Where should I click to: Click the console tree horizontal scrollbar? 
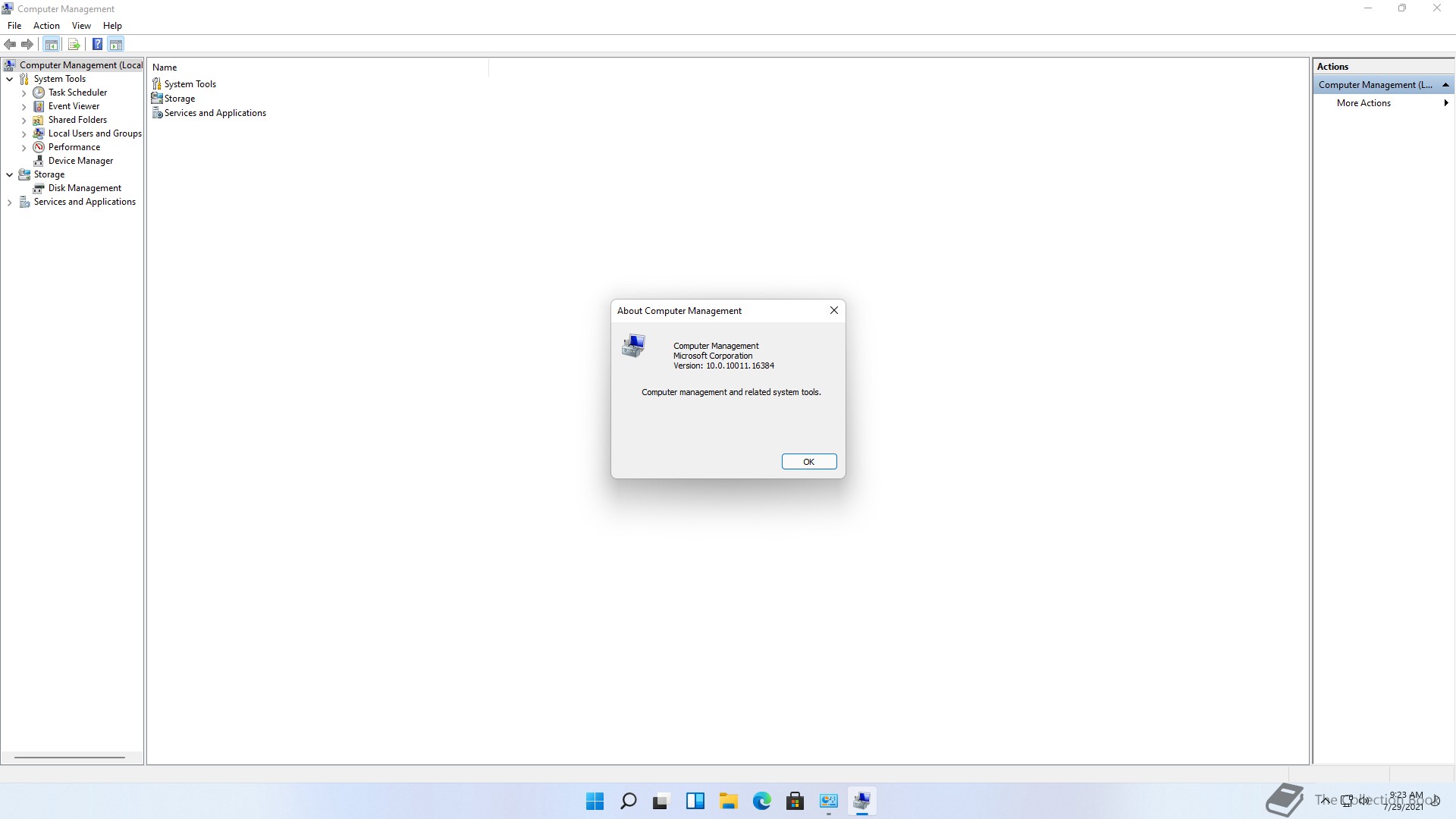click(x=70, y=757)
